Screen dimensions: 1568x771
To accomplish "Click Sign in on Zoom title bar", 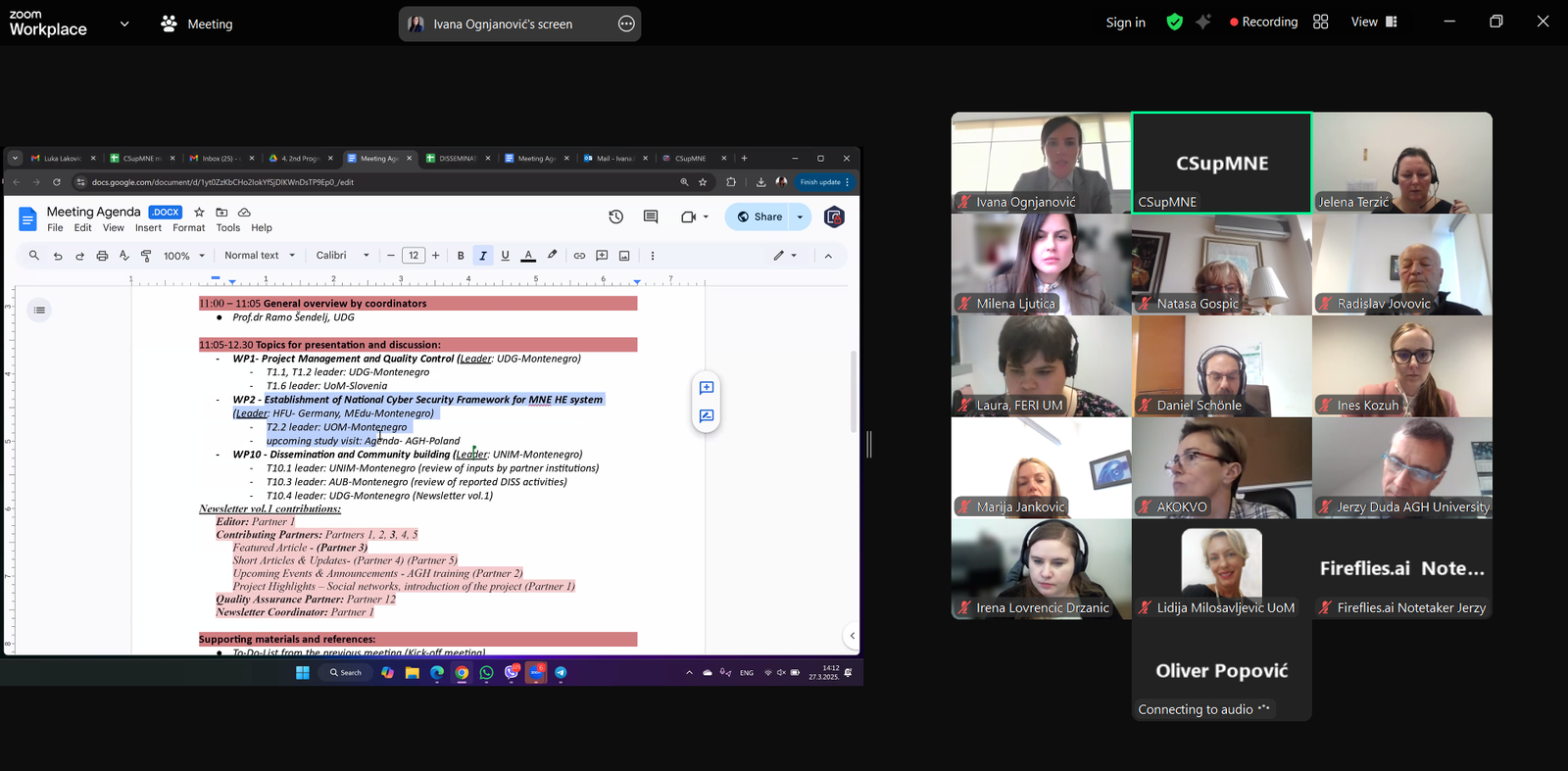I will 1125,23.
